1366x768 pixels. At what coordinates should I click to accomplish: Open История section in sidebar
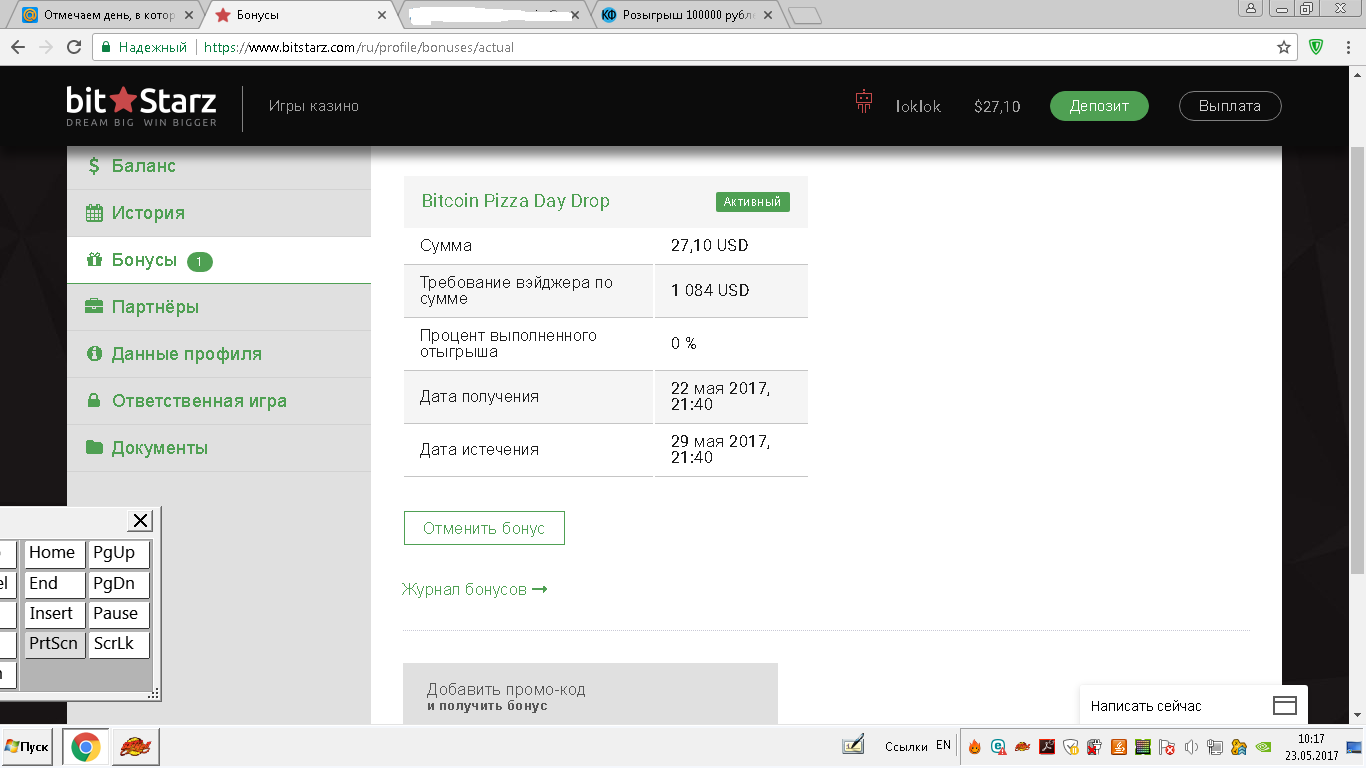point(148,213)
